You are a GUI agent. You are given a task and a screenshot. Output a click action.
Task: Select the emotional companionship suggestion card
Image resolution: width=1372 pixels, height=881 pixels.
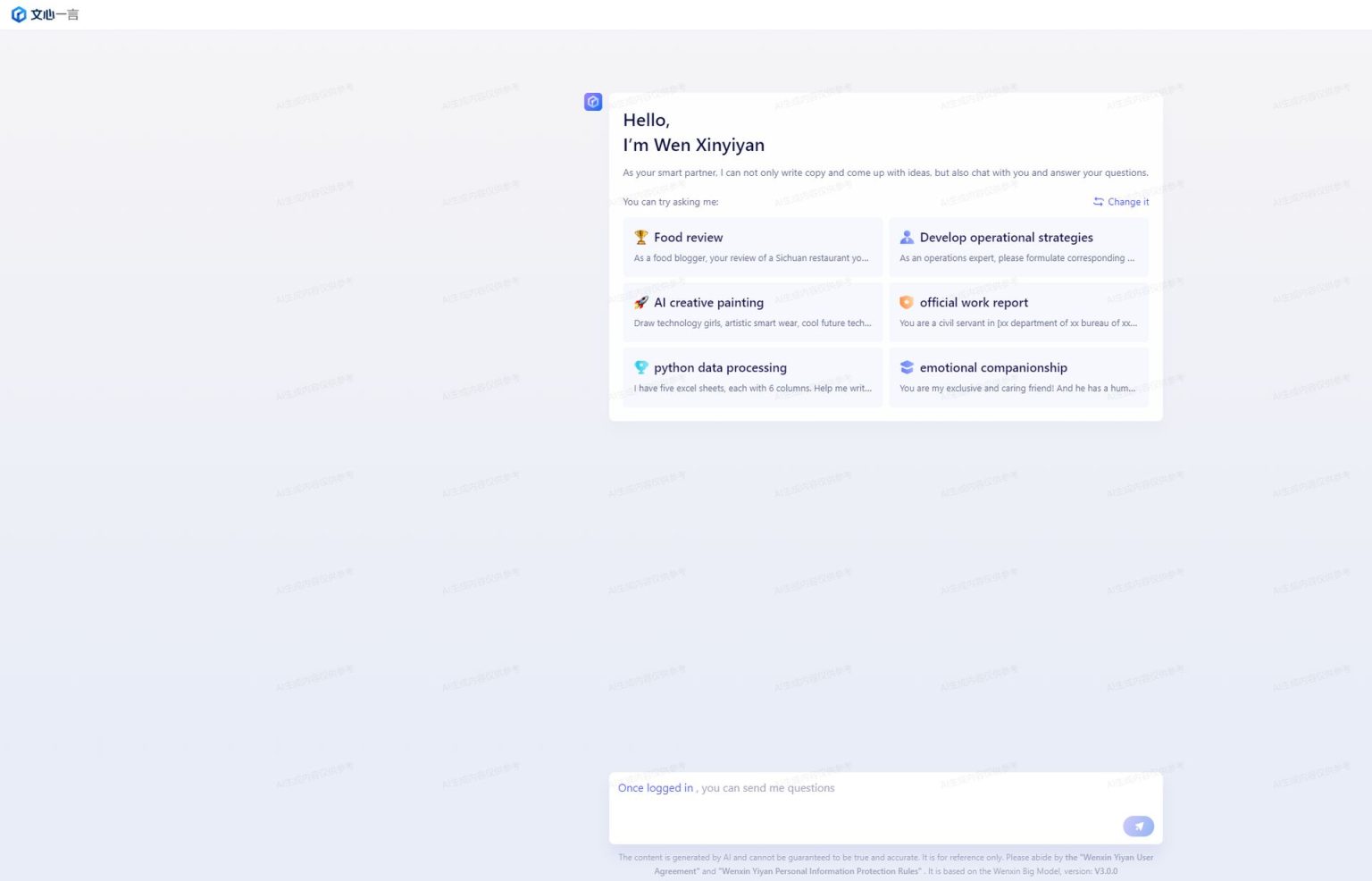click(1018, 376)
